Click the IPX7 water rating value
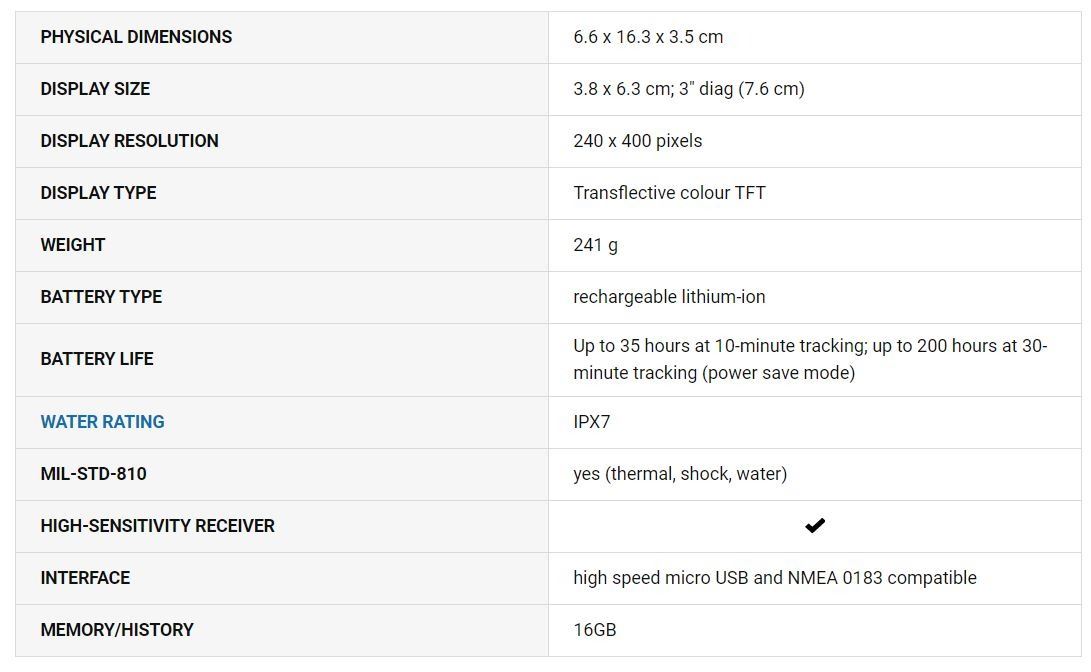The width and height of the screenshot is (1091, 672). click(x=591, y=422)
